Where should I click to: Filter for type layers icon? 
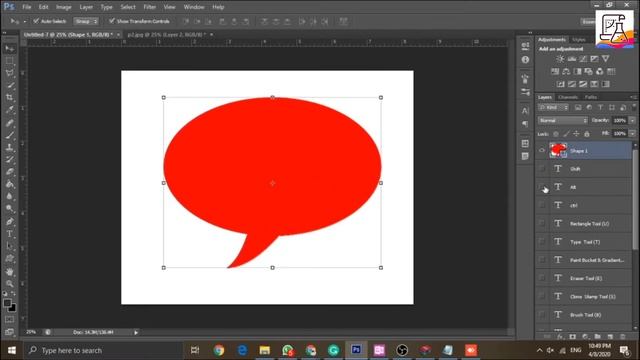pos(600,107)
